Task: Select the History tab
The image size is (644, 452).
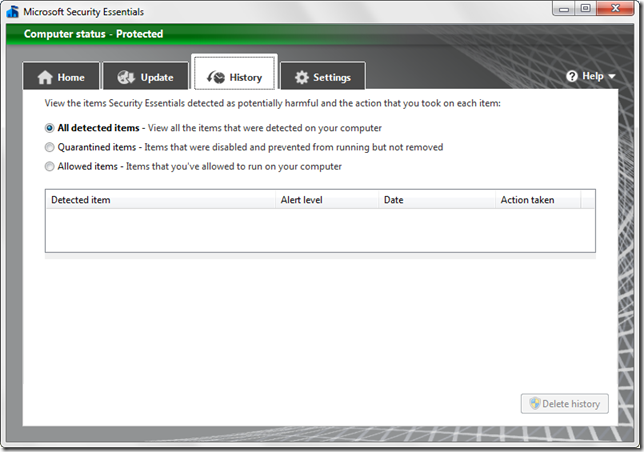Action: 234,73
